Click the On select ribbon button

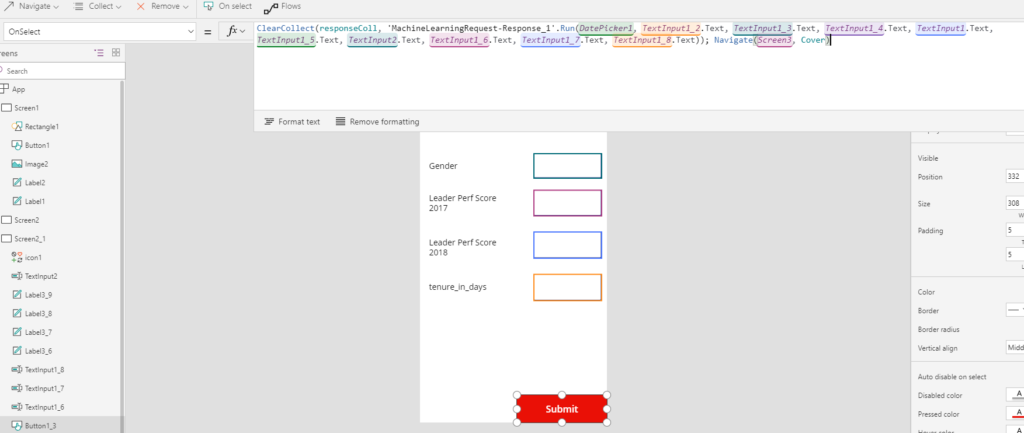point(228,6)
